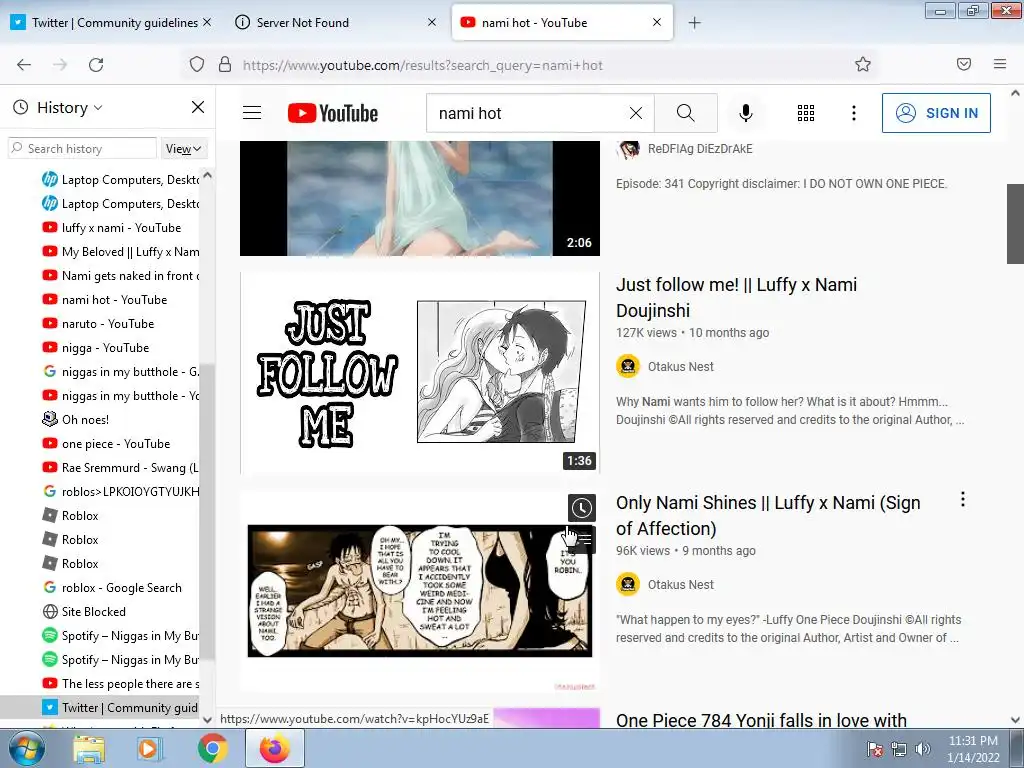Click the page vertical scrollbar thumb
Screen dimensions: 1024x768
1015,224
